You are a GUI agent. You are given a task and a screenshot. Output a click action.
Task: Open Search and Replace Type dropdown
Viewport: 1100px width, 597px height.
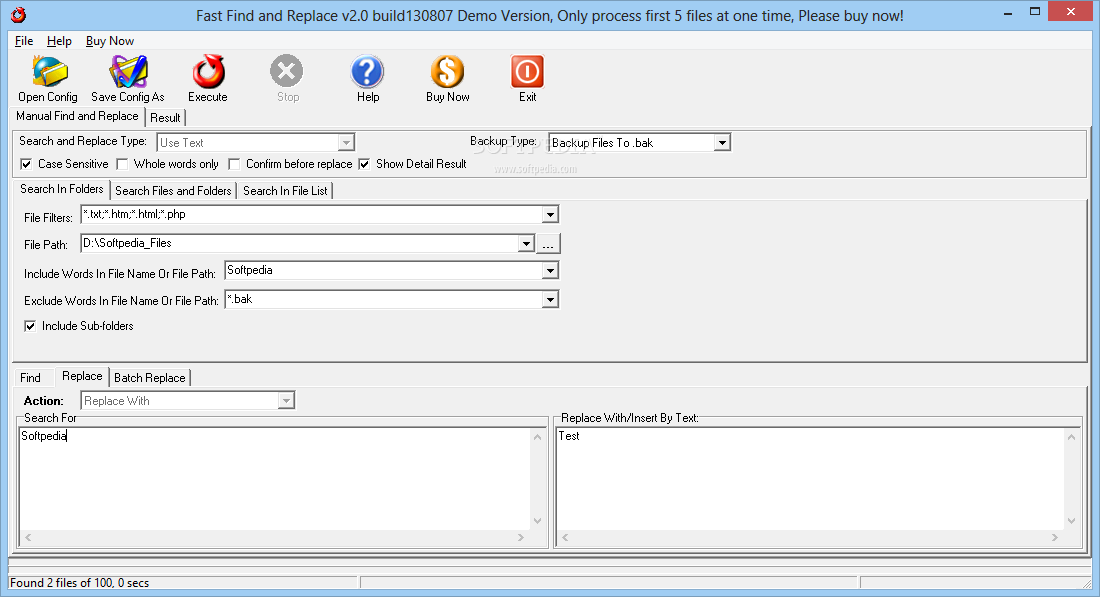[346, 143]
